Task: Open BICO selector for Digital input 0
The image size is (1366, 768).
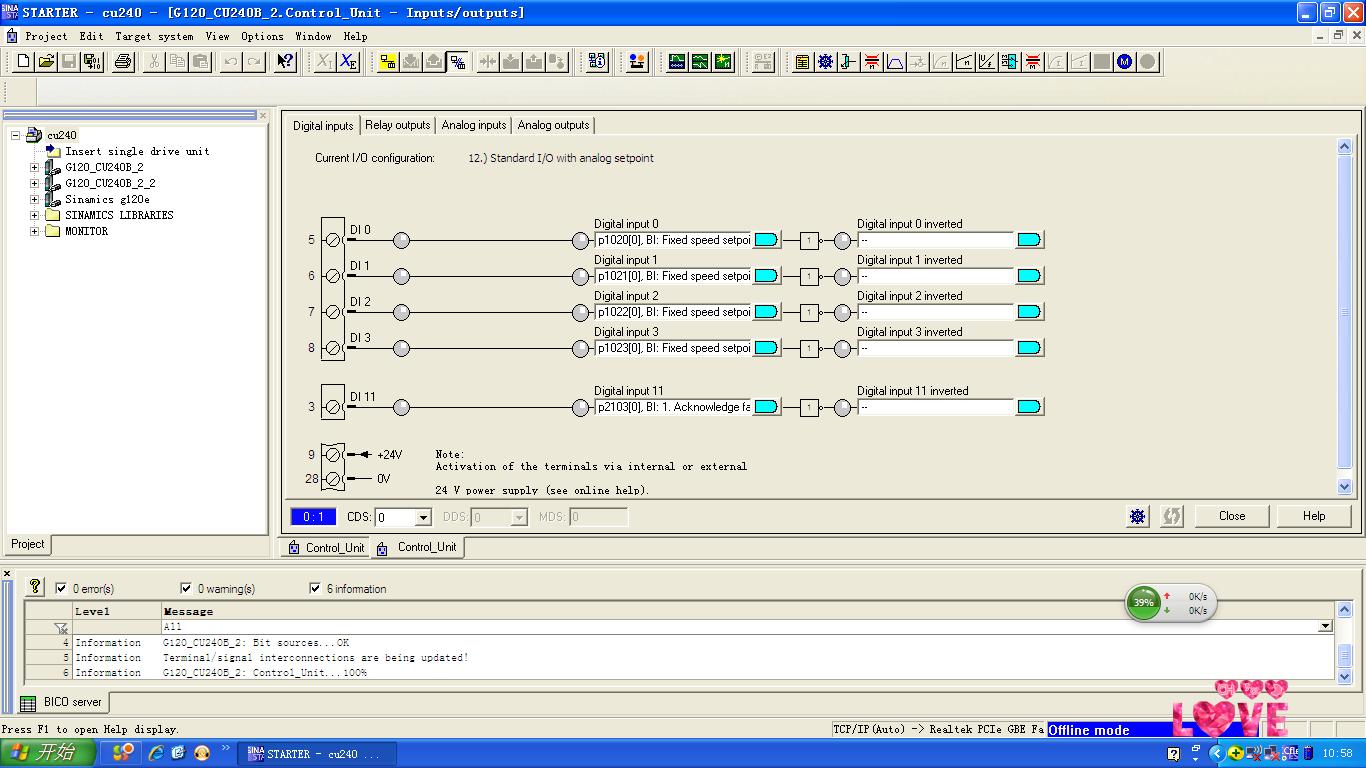Action: click(x=766, y=240)
